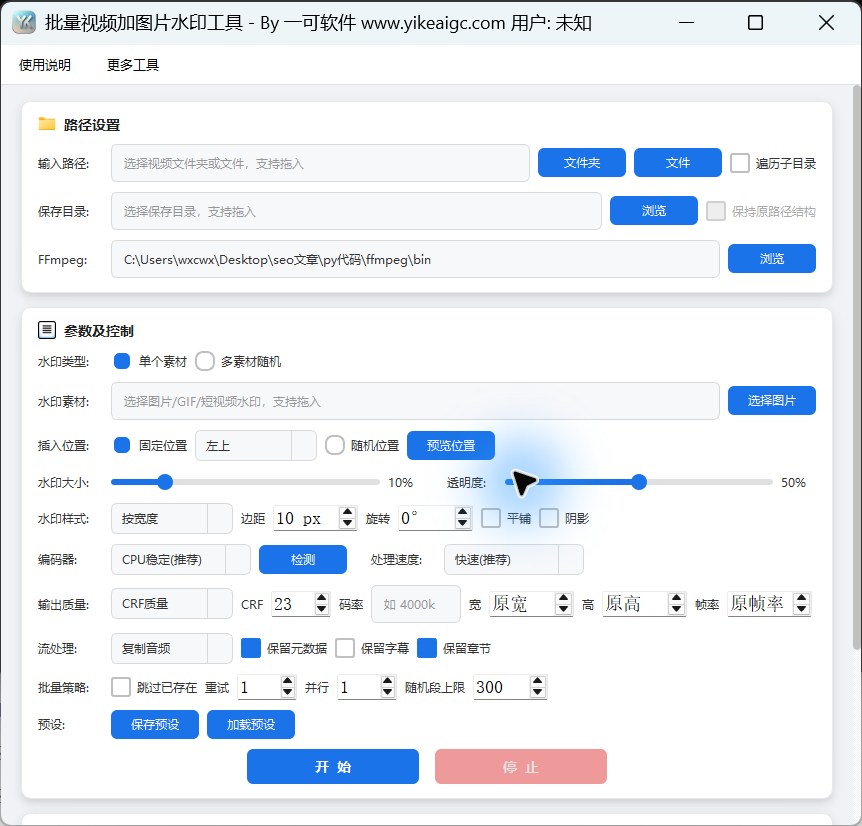Click the 码率 bitrate input field

click(x=416, y=604)
